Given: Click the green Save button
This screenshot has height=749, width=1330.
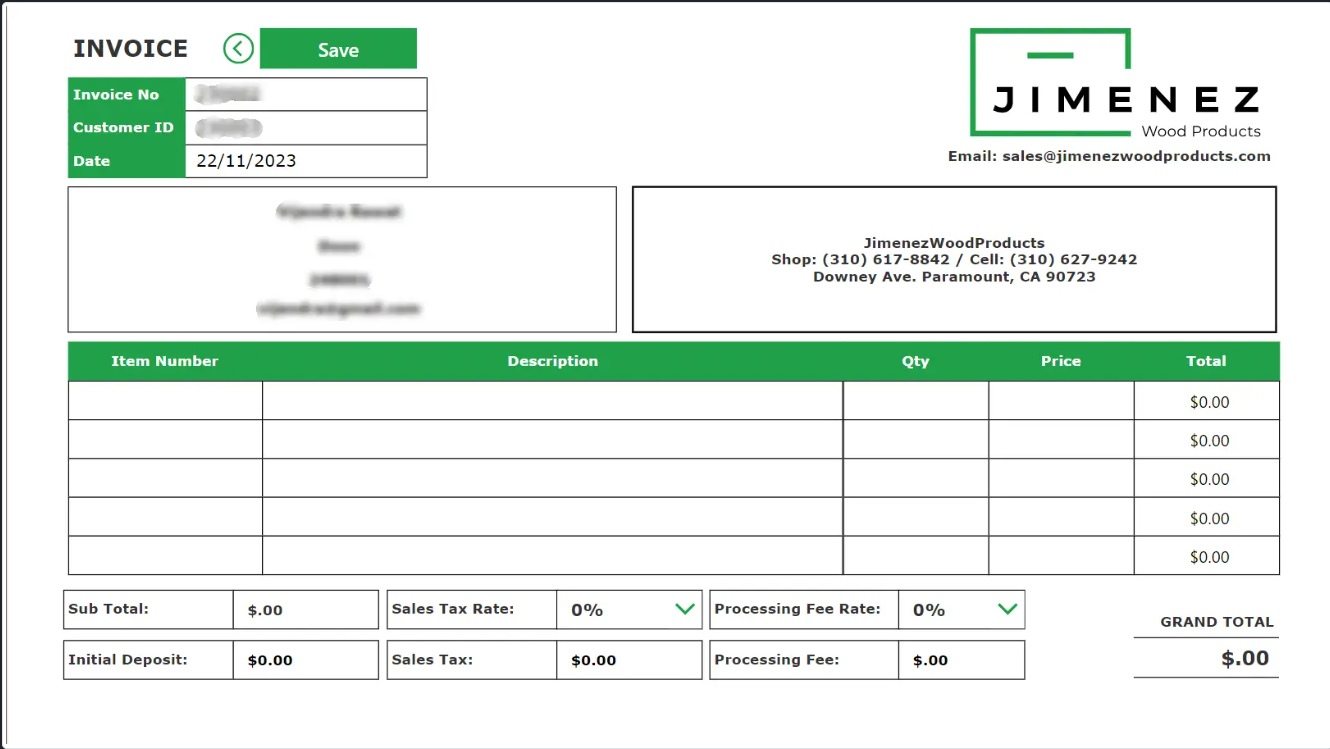Looking at the screenshot, I should (338, 49).
